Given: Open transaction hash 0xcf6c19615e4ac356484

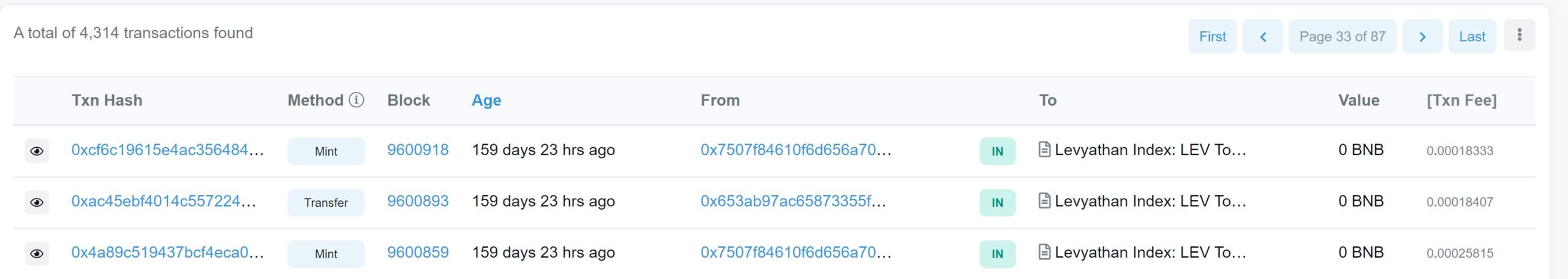Looking at the screenshot, I should pos(167,150).
